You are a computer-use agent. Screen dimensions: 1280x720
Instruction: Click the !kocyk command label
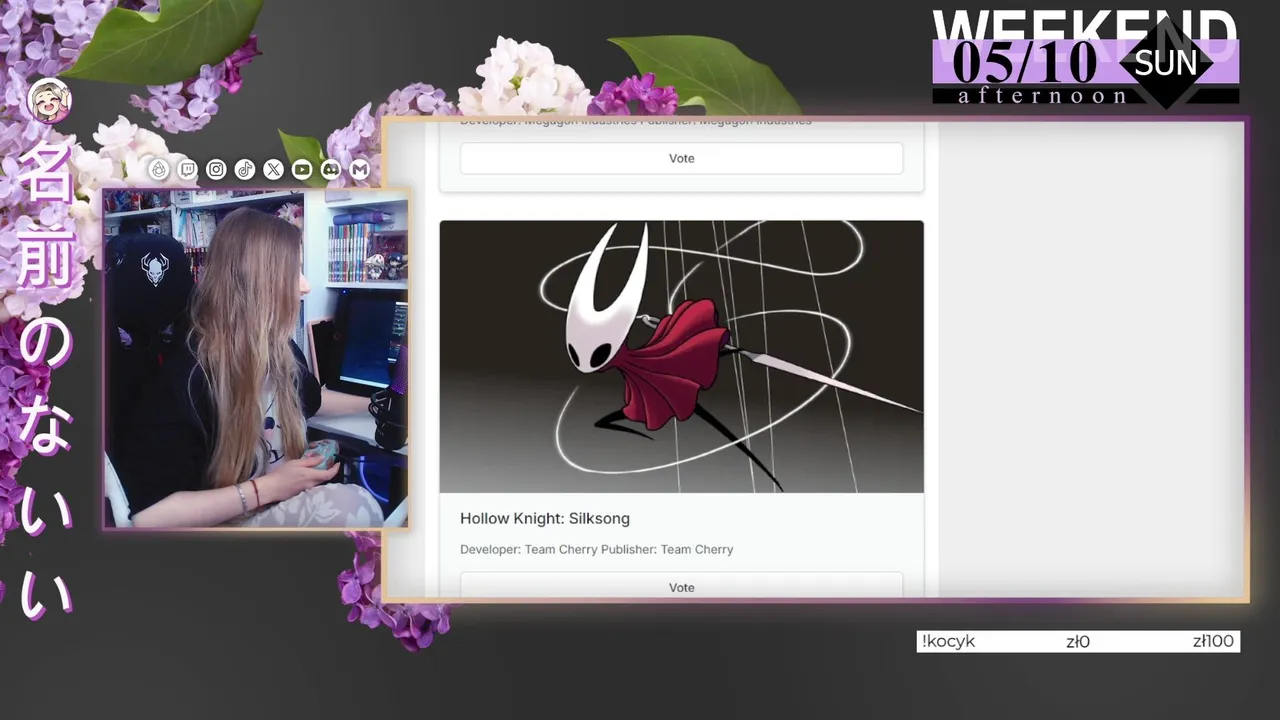pyautogui.click(x=949, y=641)
